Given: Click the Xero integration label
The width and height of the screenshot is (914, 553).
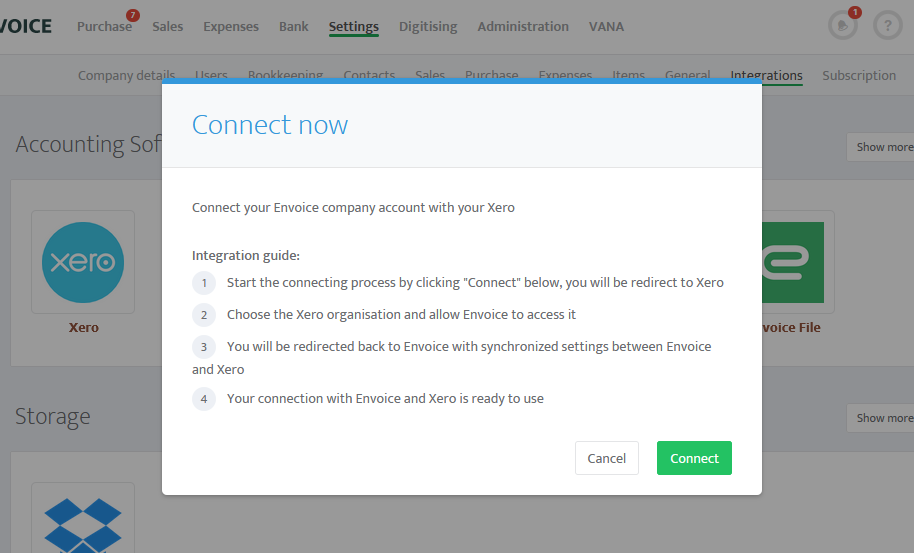Looking at the screenshot, I should coord(83,327).
